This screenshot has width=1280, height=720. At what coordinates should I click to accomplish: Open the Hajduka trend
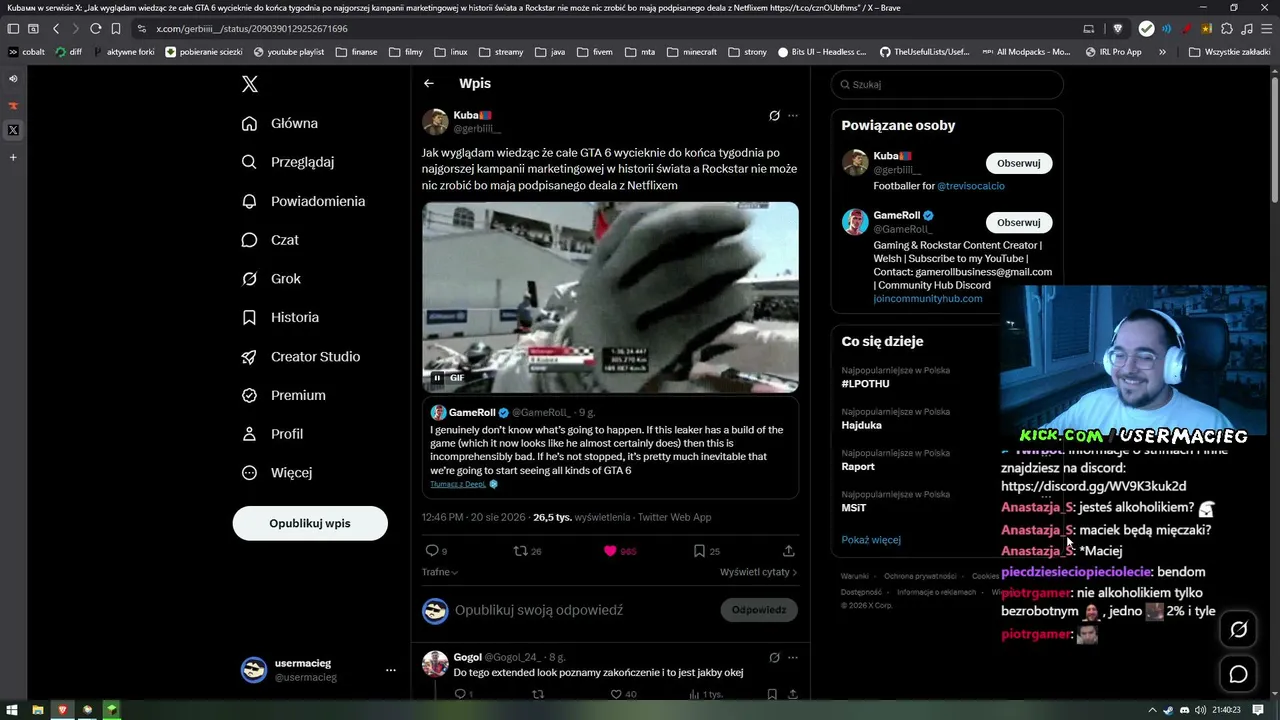[861, 425]
